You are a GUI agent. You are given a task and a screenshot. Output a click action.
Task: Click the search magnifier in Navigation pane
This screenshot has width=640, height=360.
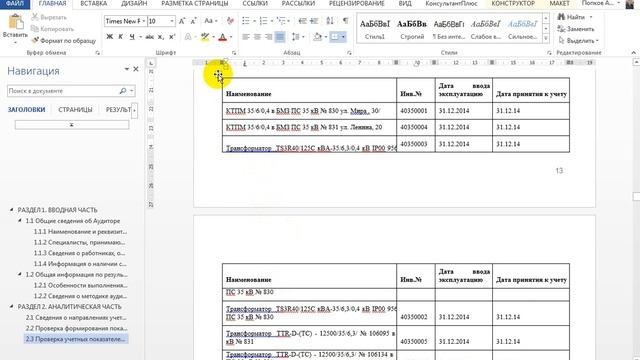point(123,91)
